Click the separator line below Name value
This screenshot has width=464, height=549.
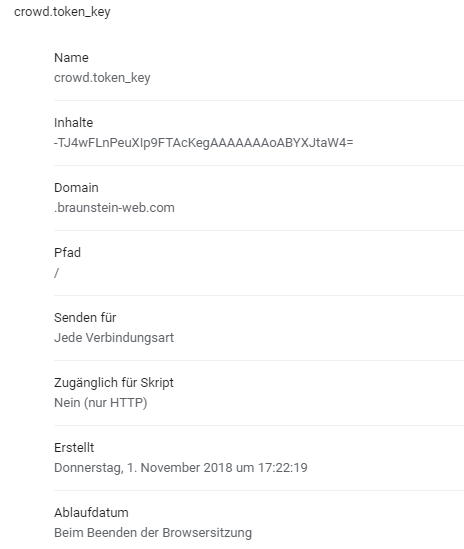coord(259,100)
